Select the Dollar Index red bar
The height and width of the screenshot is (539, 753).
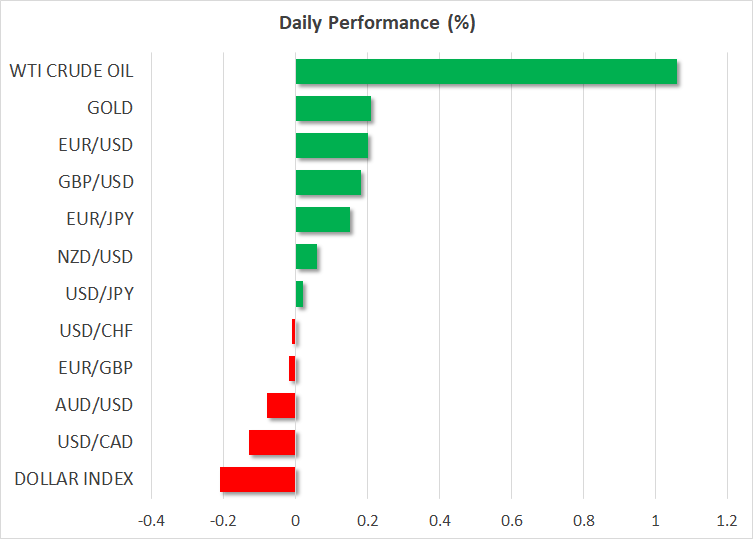(x=257, y=479)
